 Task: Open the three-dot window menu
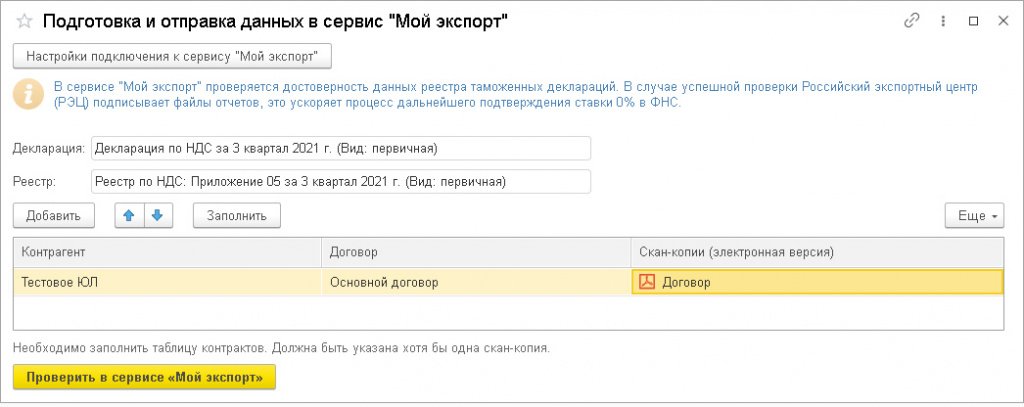tap(942, 21)
